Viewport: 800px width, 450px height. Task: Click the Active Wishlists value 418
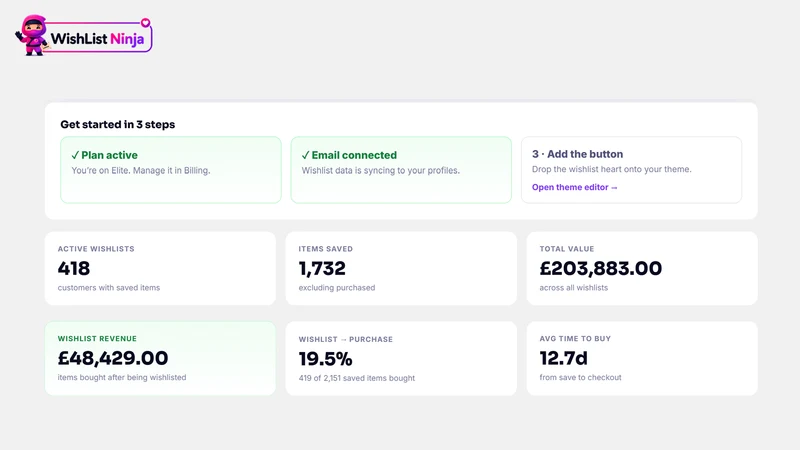tap(74, 268)
